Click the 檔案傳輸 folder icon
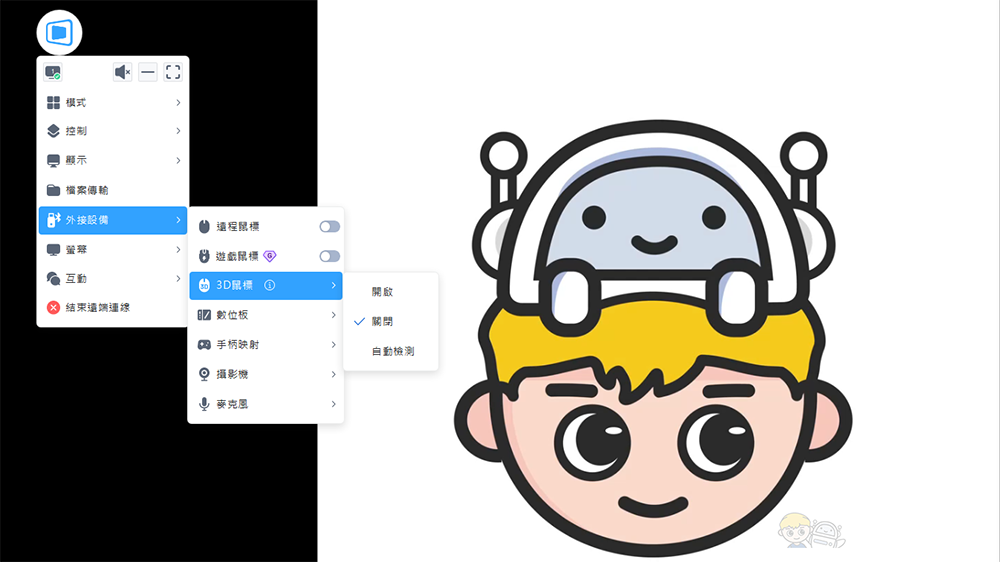This screenshot has width=1000, height=562. [54, 190]
